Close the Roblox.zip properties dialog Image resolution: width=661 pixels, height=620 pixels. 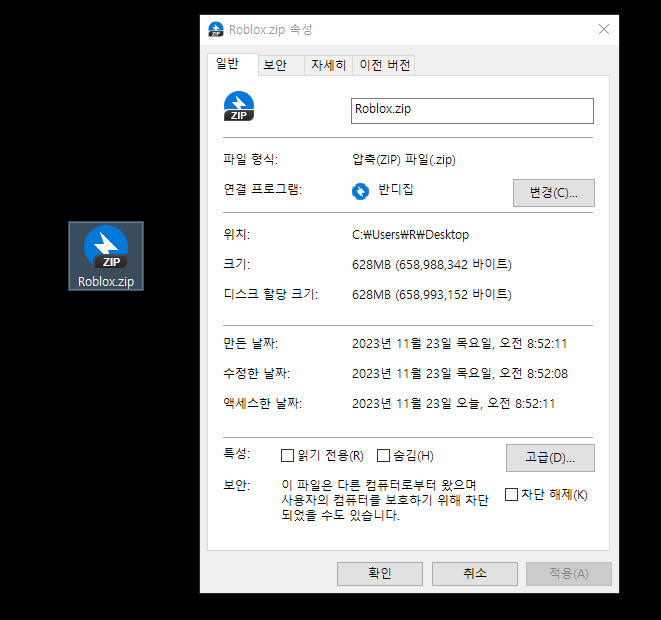(x=604, y=29)
